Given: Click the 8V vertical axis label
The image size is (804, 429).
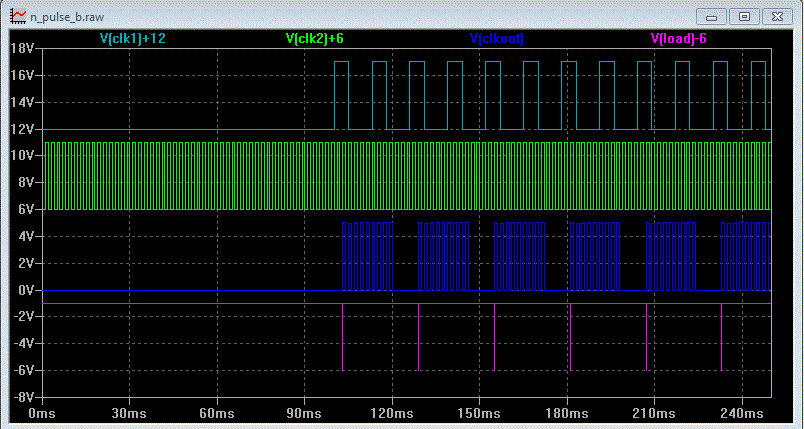Looking at the screenshot, I should (x=25, y=183).
